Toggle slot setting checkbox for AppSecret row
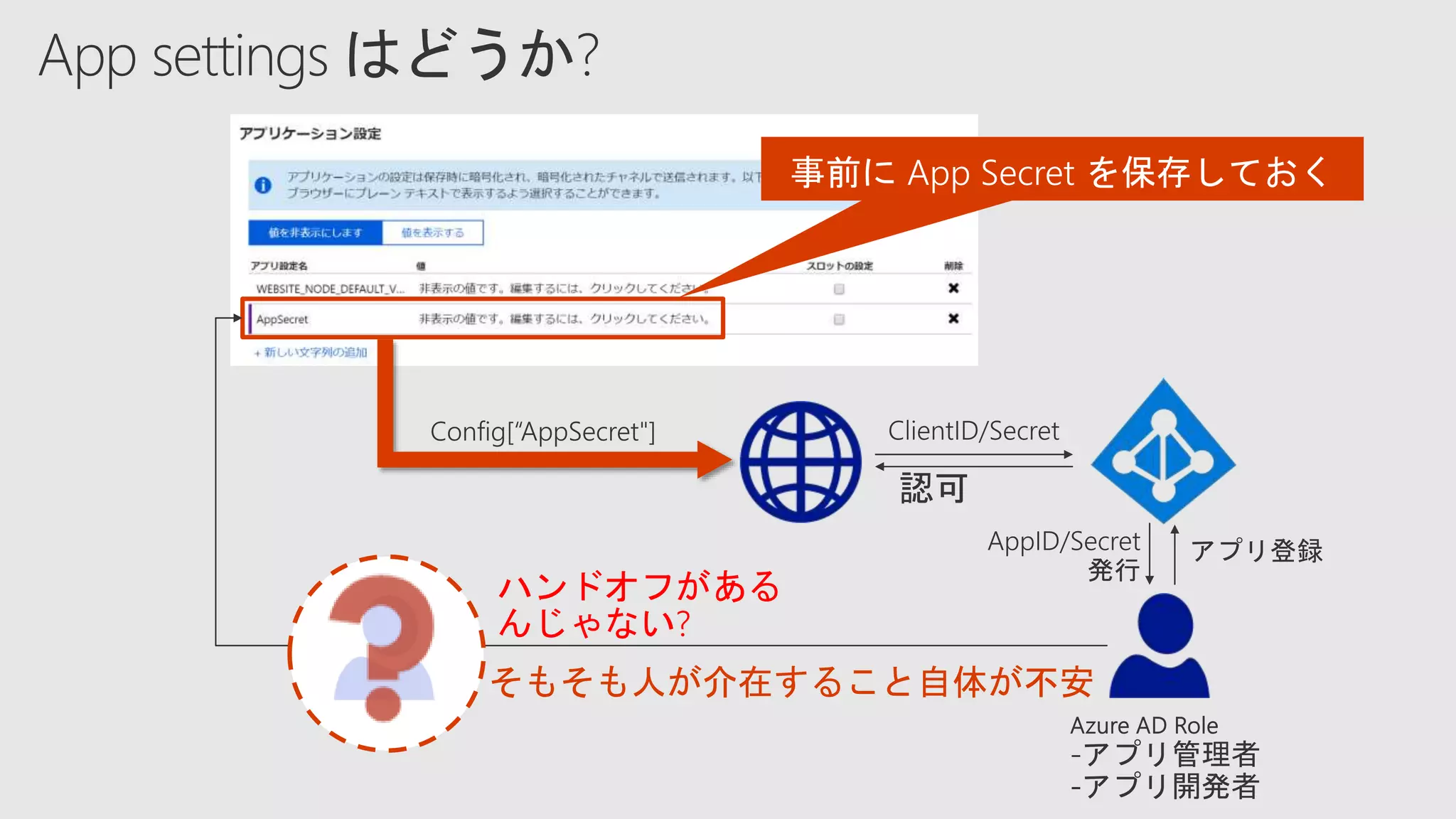This screenshot has width=1456, height=819. point(839,319)
